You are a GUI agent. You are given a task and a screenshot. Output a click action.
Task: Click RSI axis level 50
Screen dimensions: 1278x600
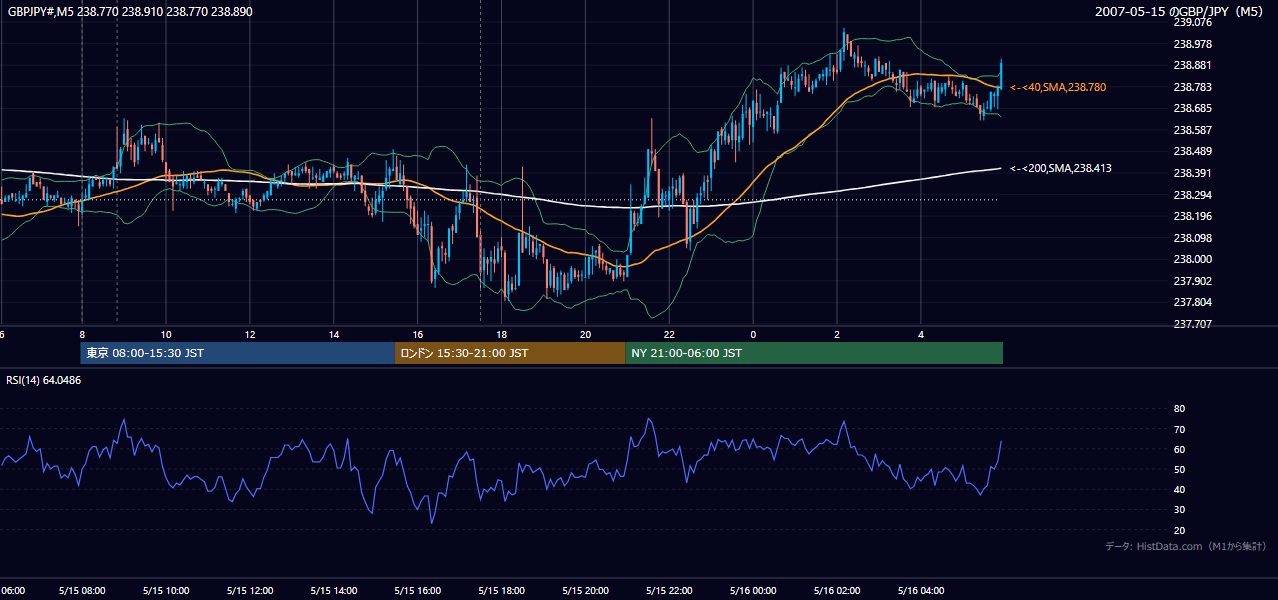pyautogui.click(x=1179, y=470)
